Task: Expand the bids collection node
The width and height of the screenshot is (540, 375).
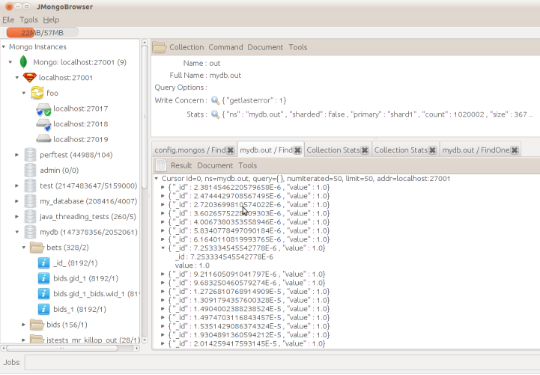Action: pos(23,324)
